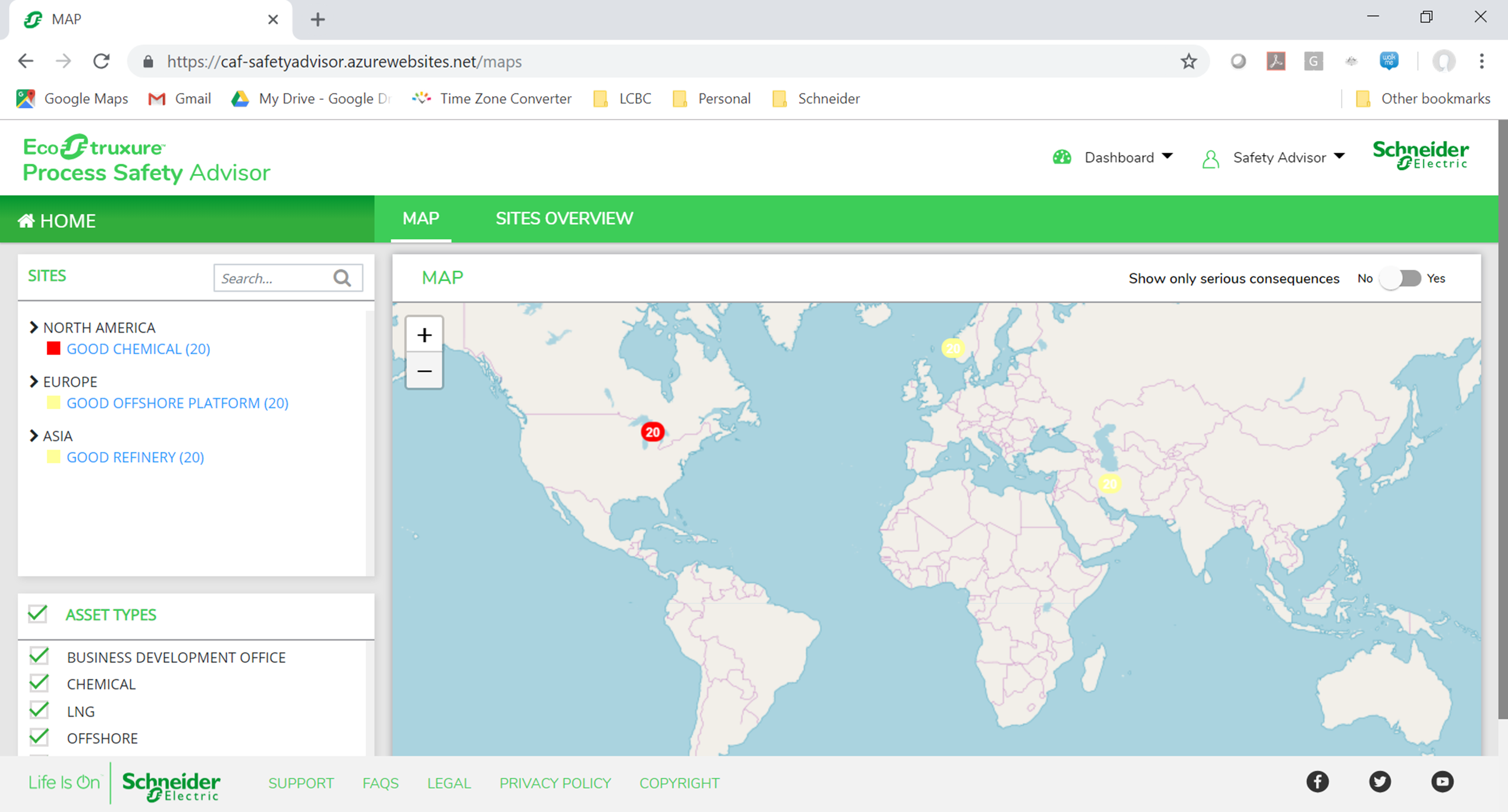The height and width of the screenshot is (812, 1508).
Task: Uncheck the CHEMICAL asset type checkbox
Action: point(39,683)
